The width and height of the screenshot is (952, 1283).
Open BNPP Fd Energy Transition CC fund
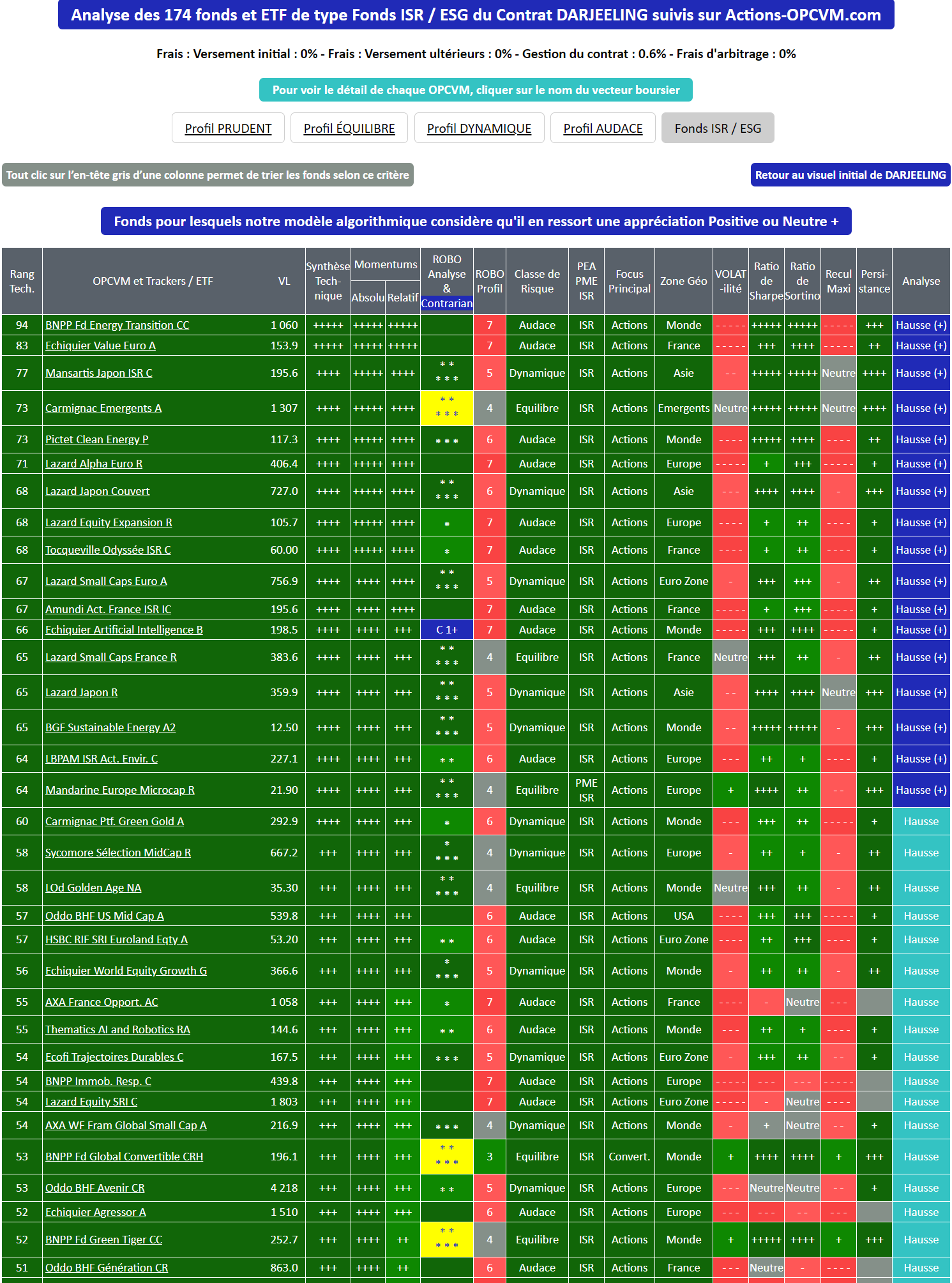[x=117, y=325]
